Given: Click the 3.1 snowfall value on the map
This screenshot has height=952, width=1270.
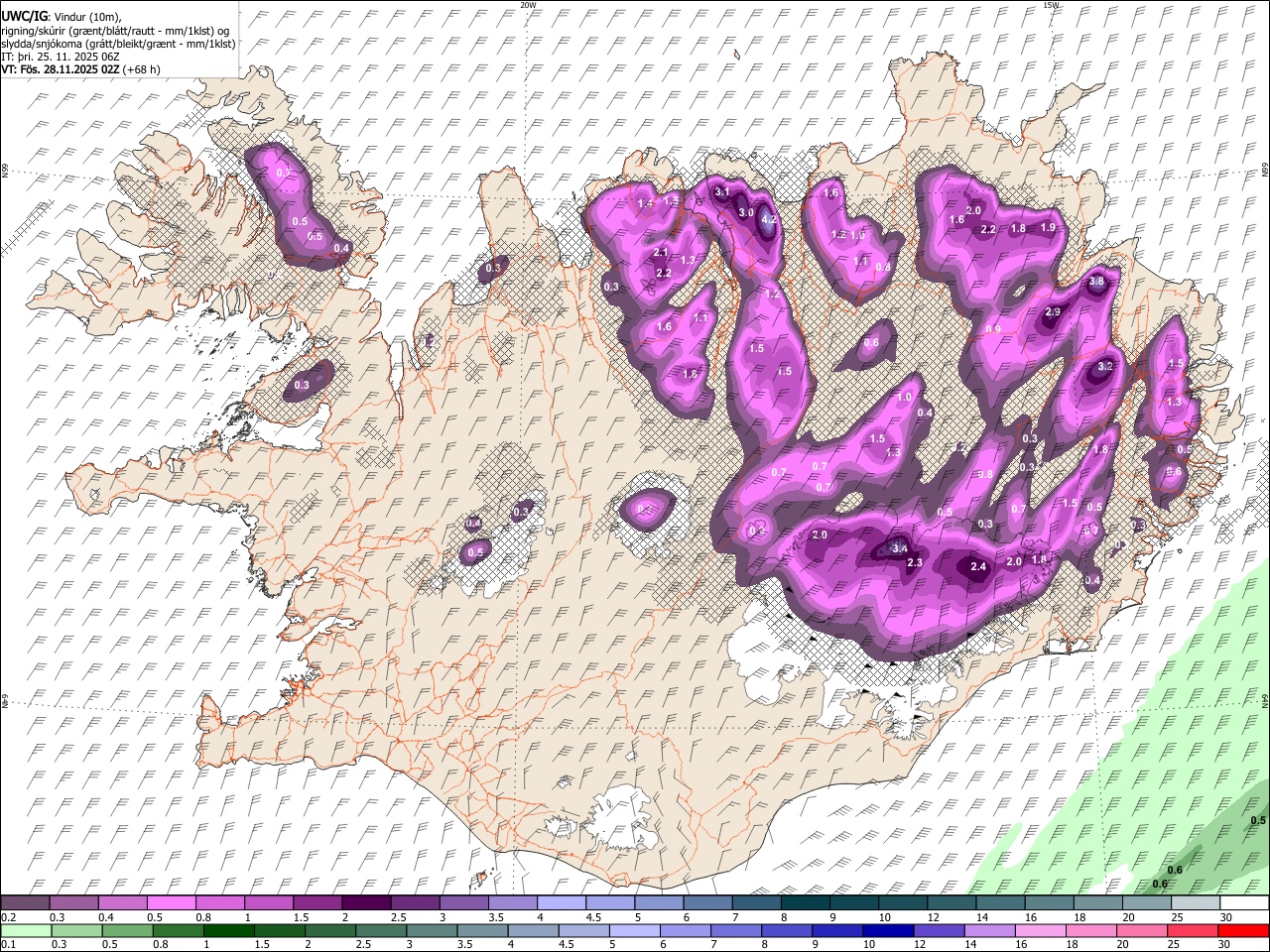Looking at the screenshot, I should click(x=722, y=191).
